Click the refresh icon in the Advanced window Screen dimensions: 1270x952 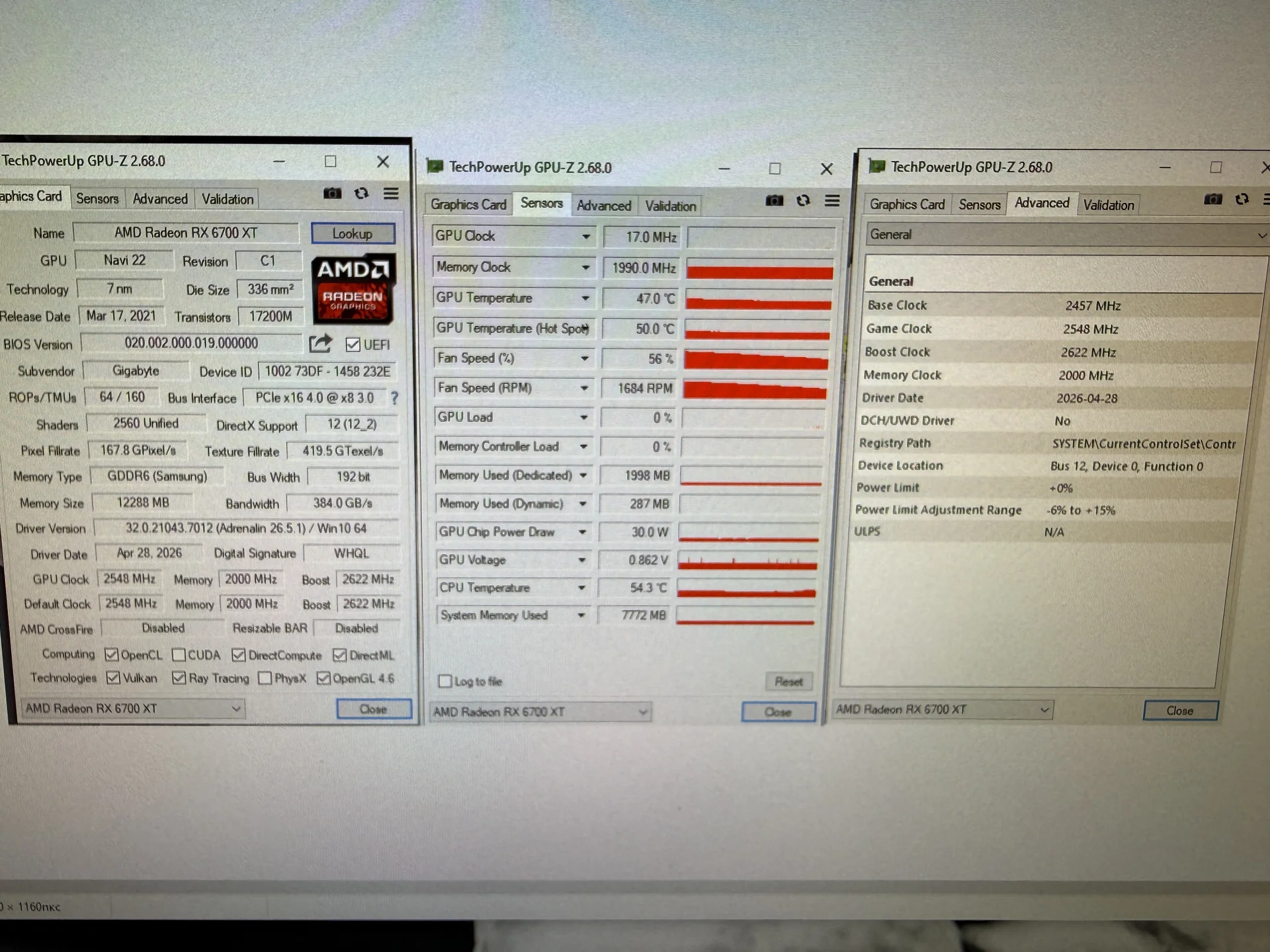point(1242,198)
